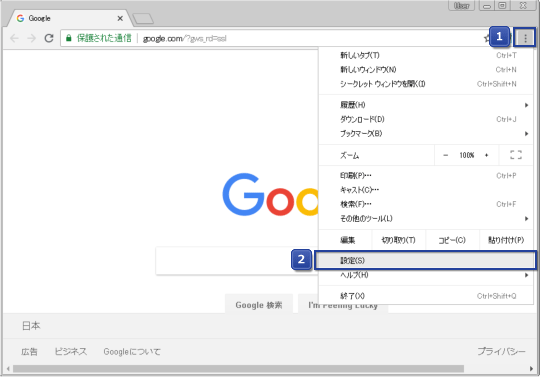
Task: Click the scrollbar right arrow
Action: 531,369
